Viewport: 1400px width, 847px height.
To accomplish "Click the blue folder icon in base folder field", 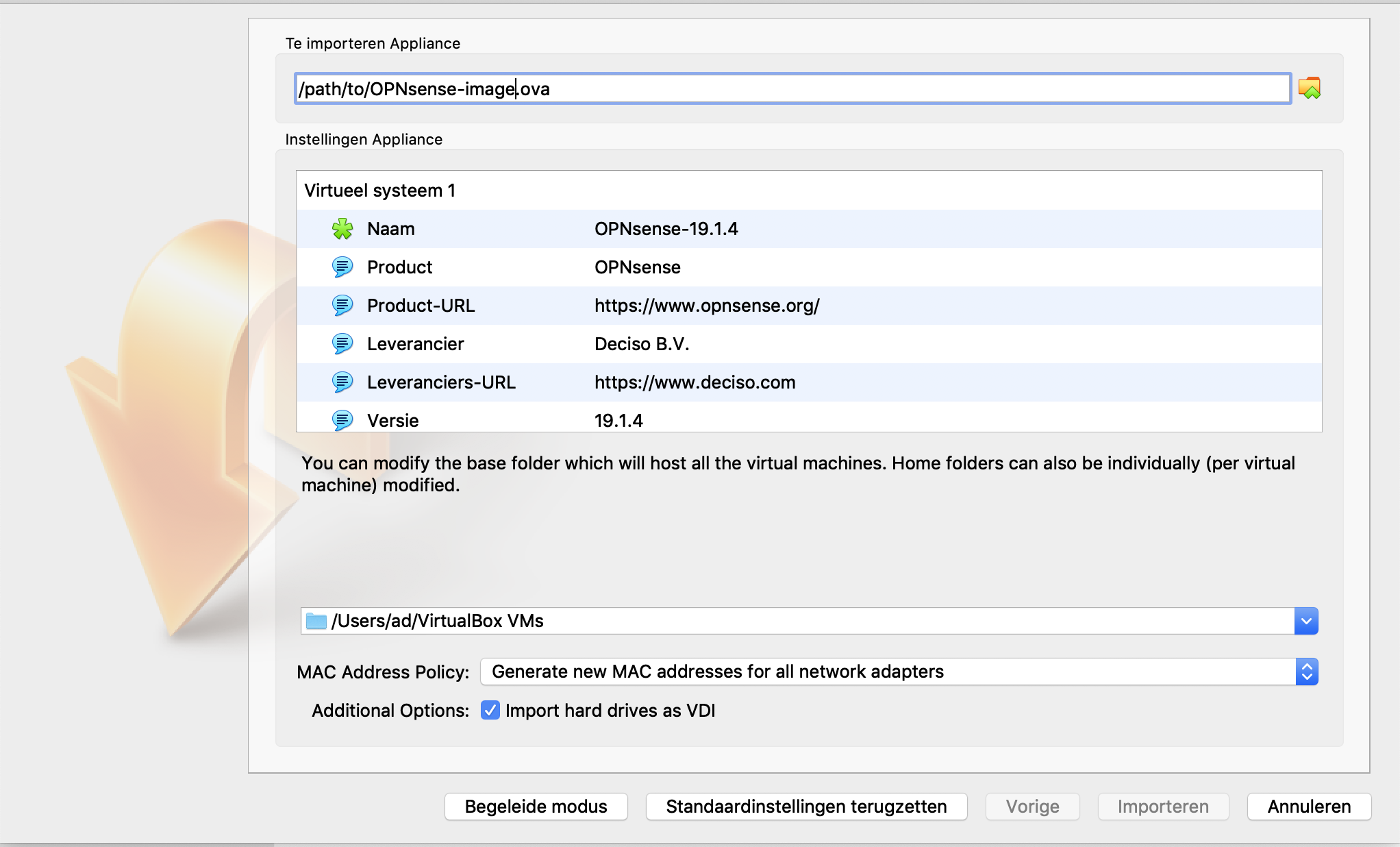I will pyautogui.click(x=316, y=621).
